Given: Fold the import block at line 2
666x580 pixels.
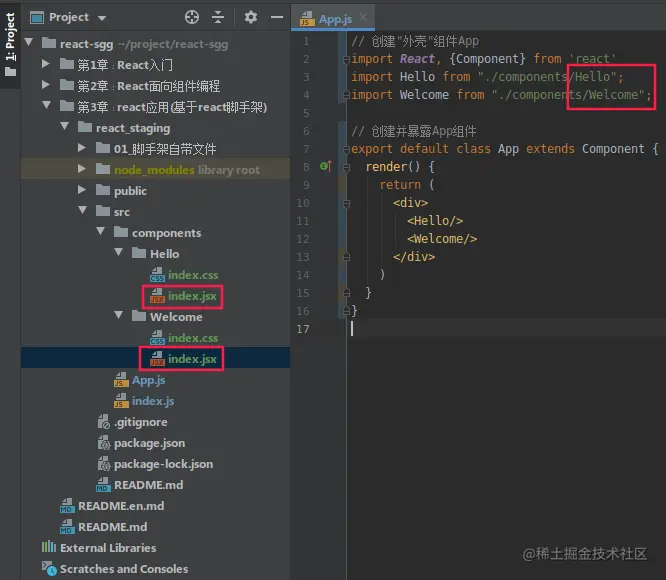Looking at the screenshot, I should click(x=346, y=59).
